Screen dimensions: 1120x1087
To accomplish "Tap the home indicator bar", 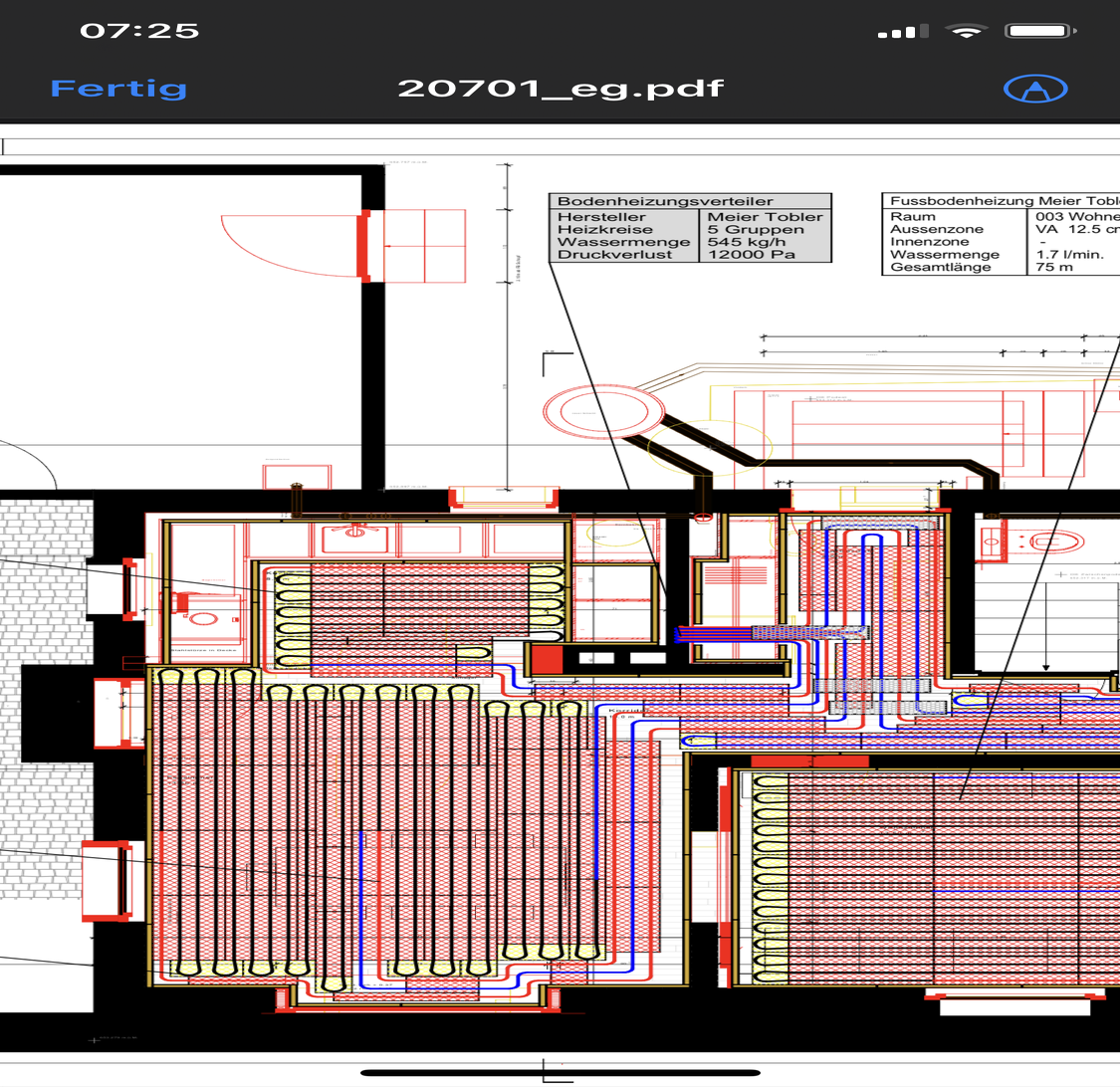I will (x=560, y=1072).
